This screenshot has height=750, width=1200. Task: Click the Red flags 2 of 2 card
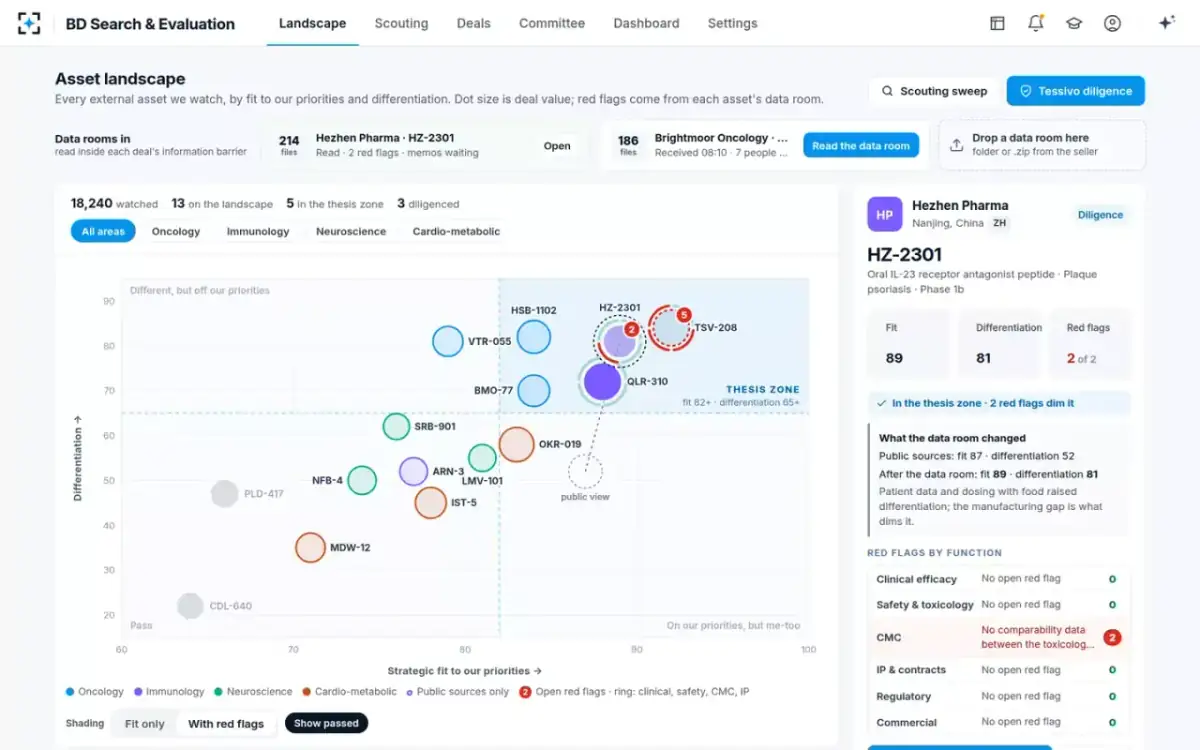(1089, 343)
